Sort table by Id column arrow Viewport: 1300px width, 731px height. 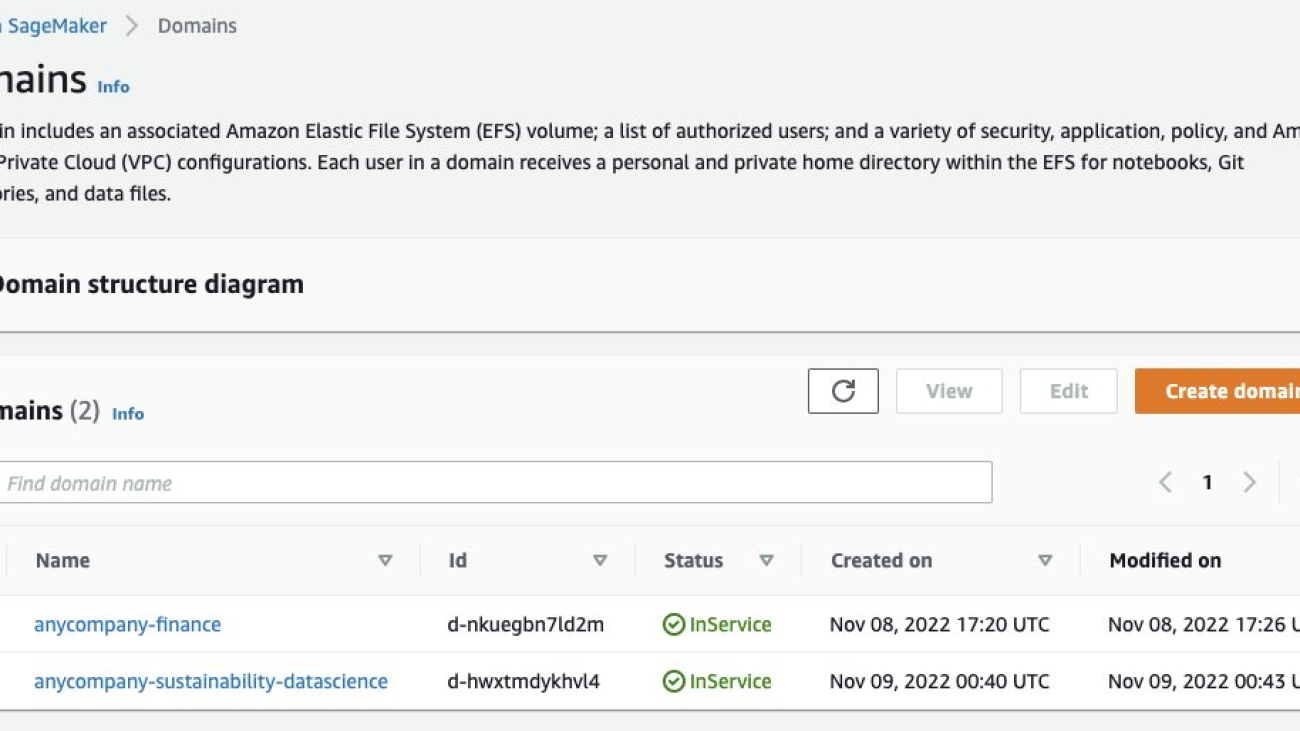pos(600,561)
